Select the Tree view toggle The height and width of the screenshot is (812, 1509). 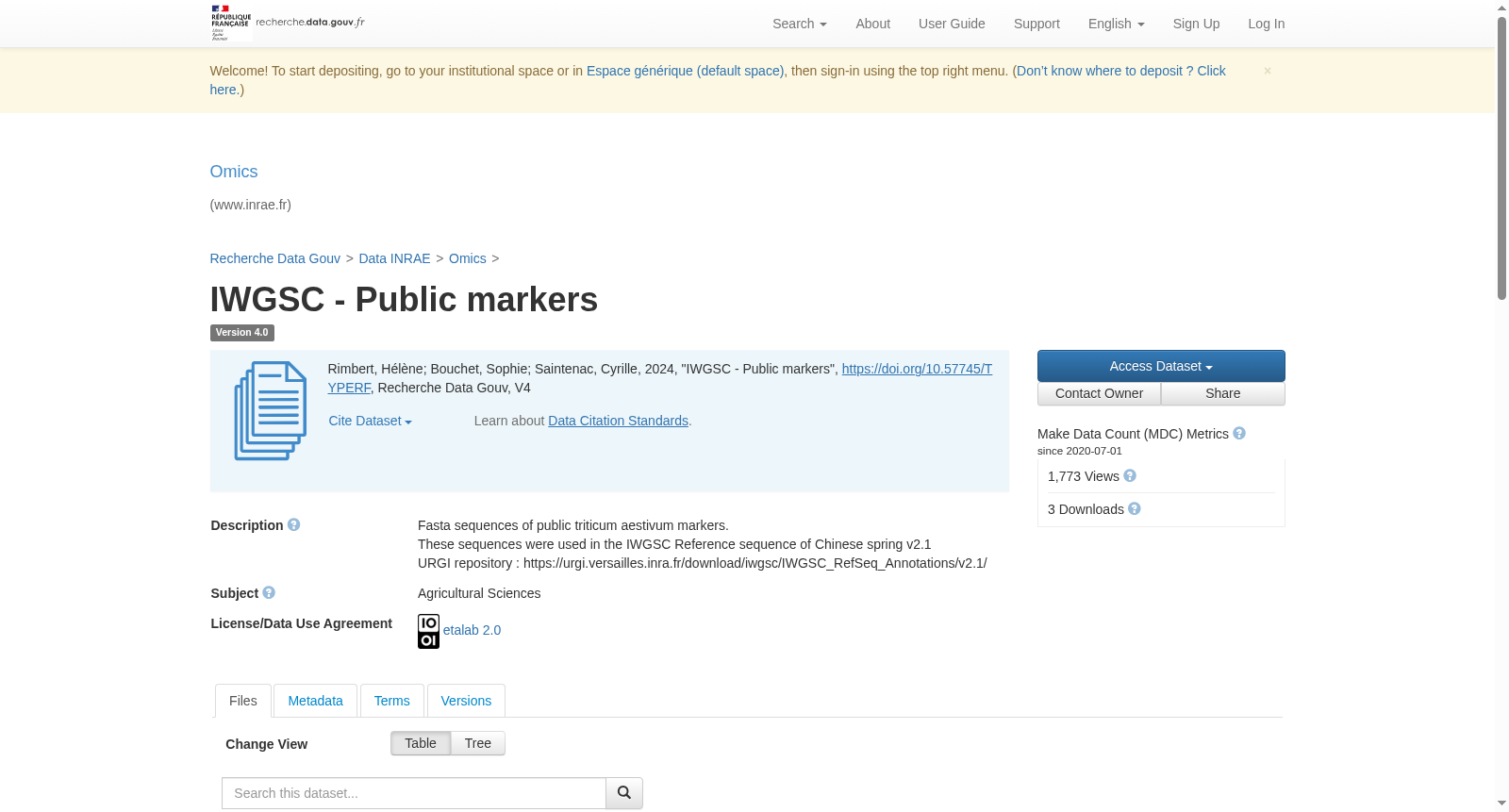(478, 743)
